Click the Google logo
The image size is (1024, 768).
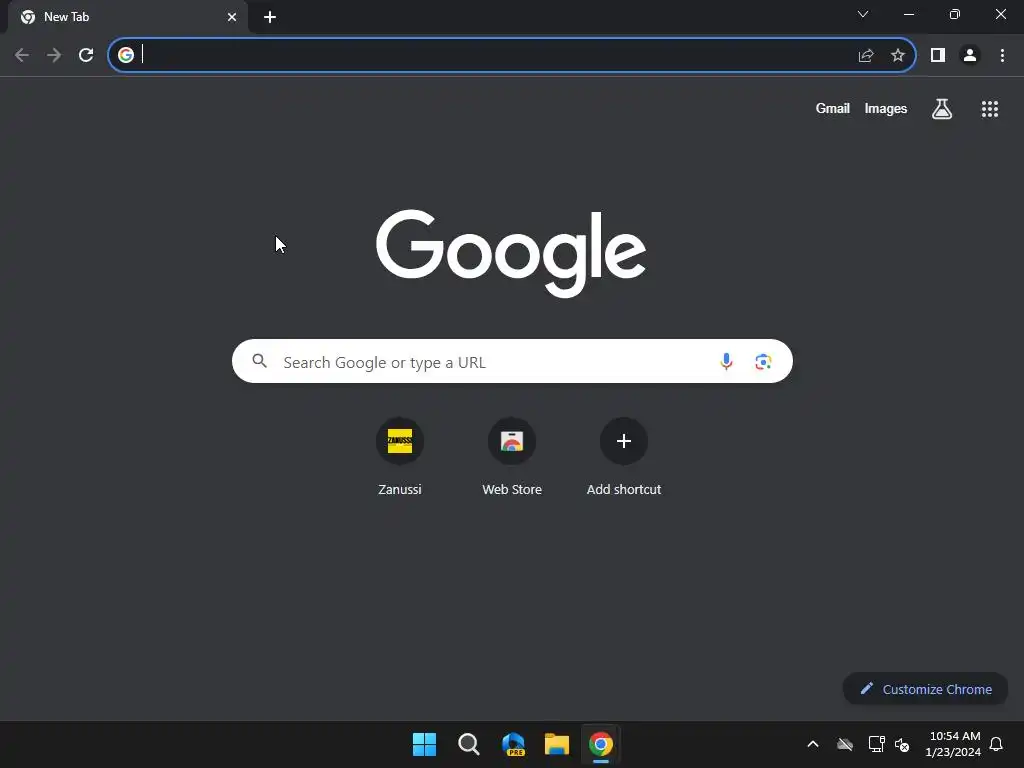click(511, 253)
